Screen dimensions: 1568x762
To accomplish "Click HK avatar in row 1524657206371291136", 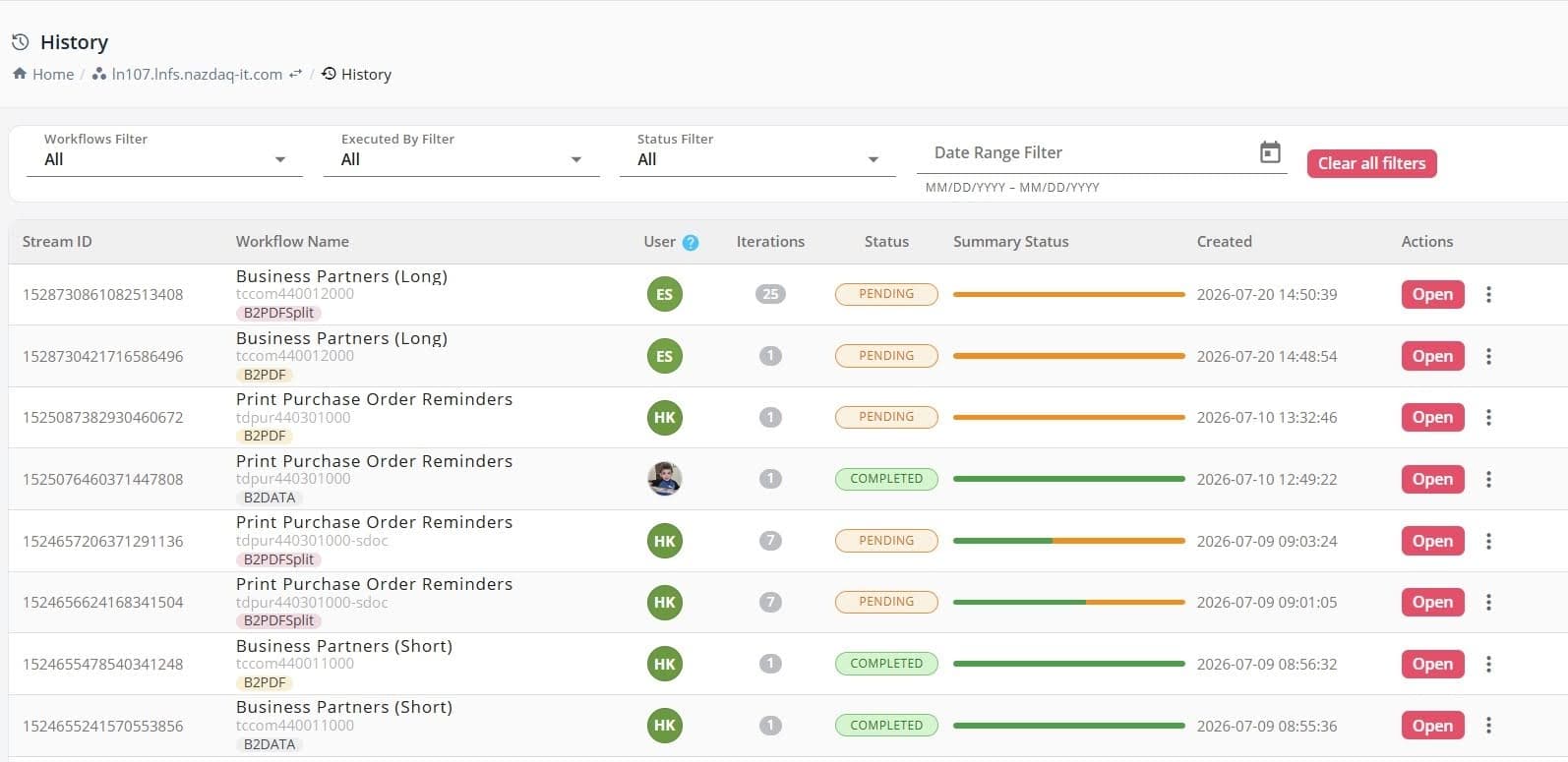I will 665,541.
